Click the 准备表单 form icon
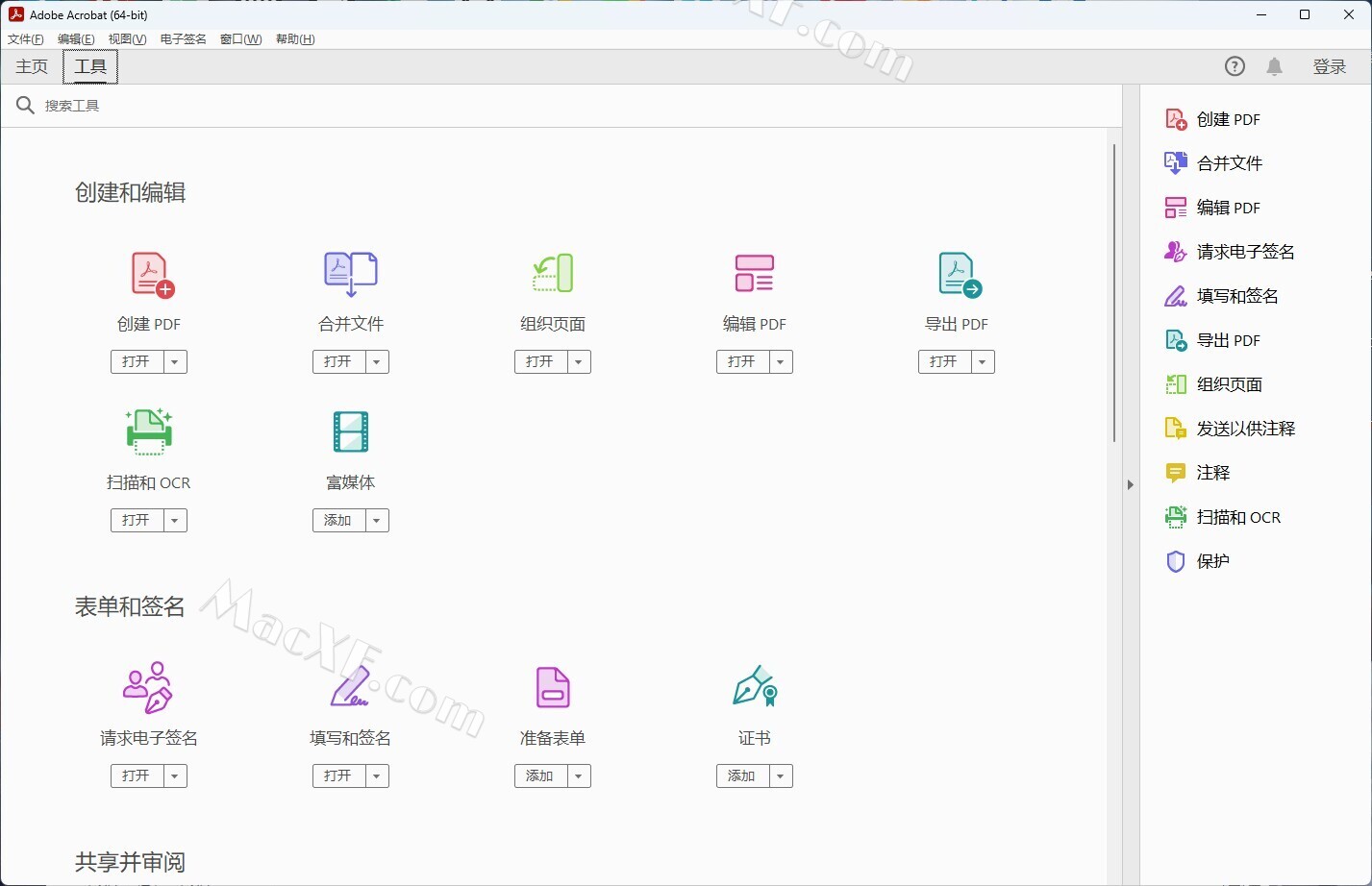The height and width of the screenshot is (886, 1372). pyautogui.click(x=553, y=687)
